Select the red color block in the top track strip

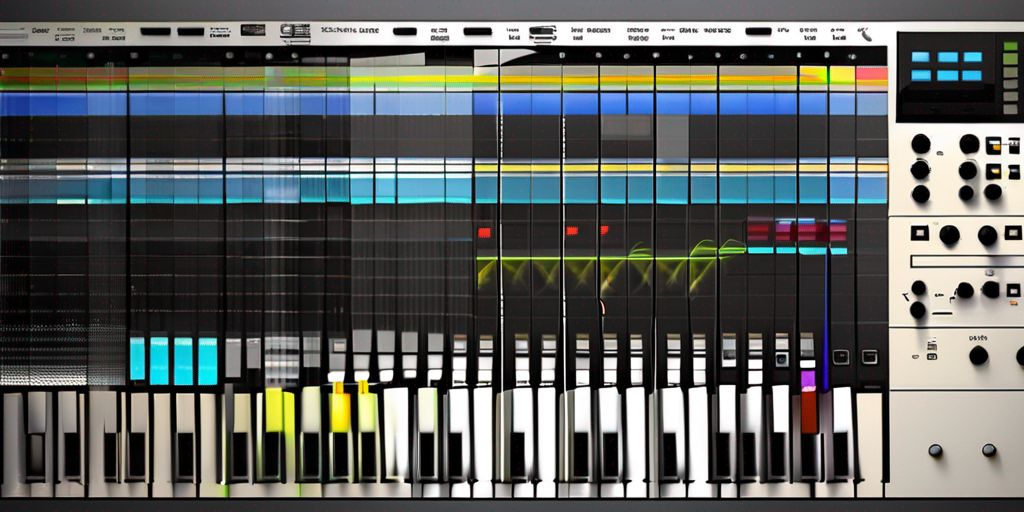[871, 76]
